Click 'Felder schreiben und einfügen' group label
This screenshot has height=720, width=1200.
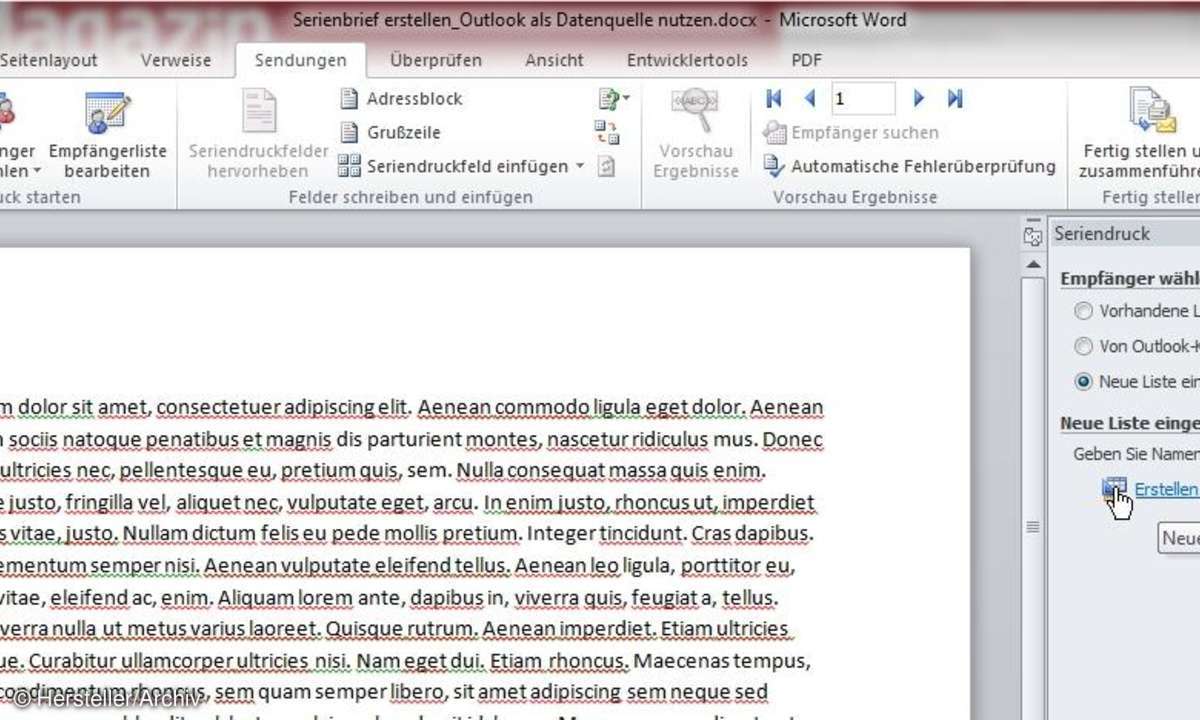click(x=410, y=197)
